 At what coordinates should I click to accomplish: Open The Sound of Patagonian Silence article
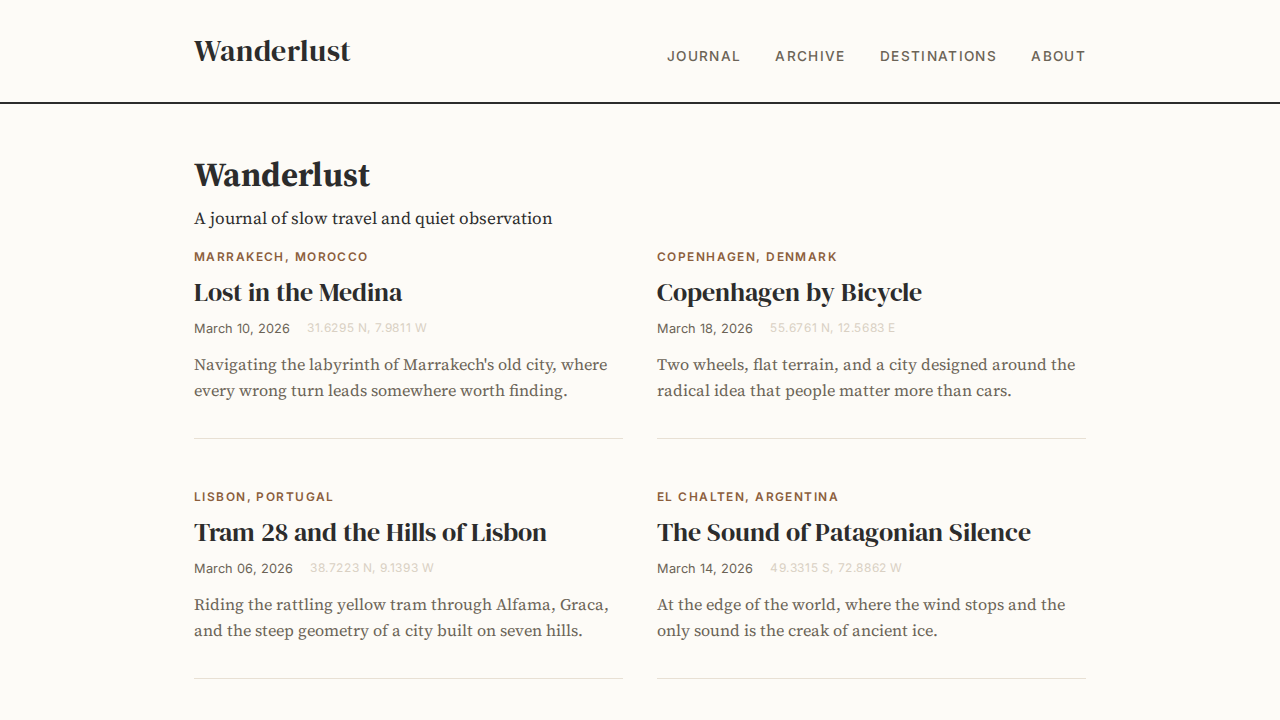[x=843, y=533]
